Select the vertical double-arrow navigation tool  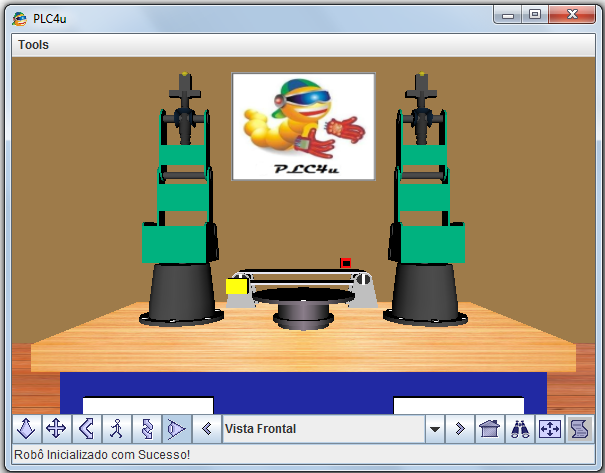click(146, 429)
